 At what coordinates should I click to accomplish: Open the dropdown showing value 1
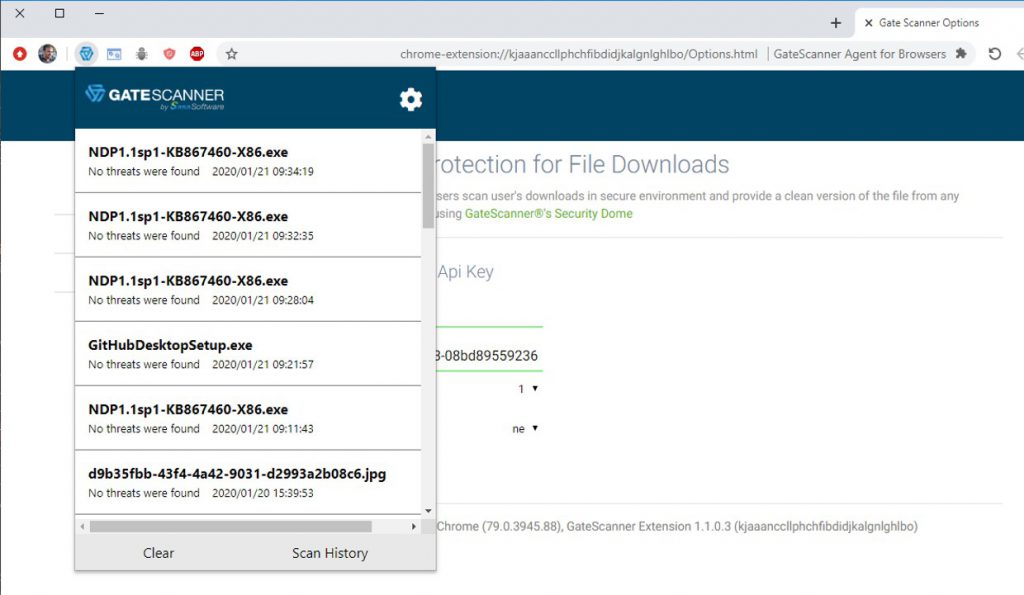click(528, 389)
